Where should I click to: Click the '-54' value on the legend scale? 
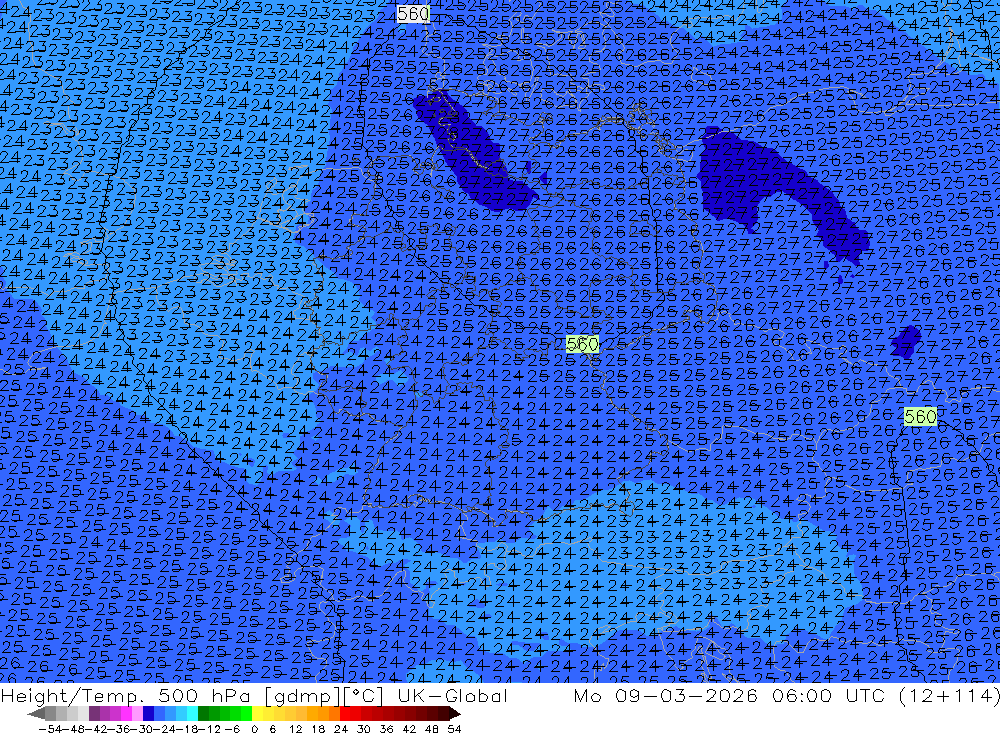(50, 729)
